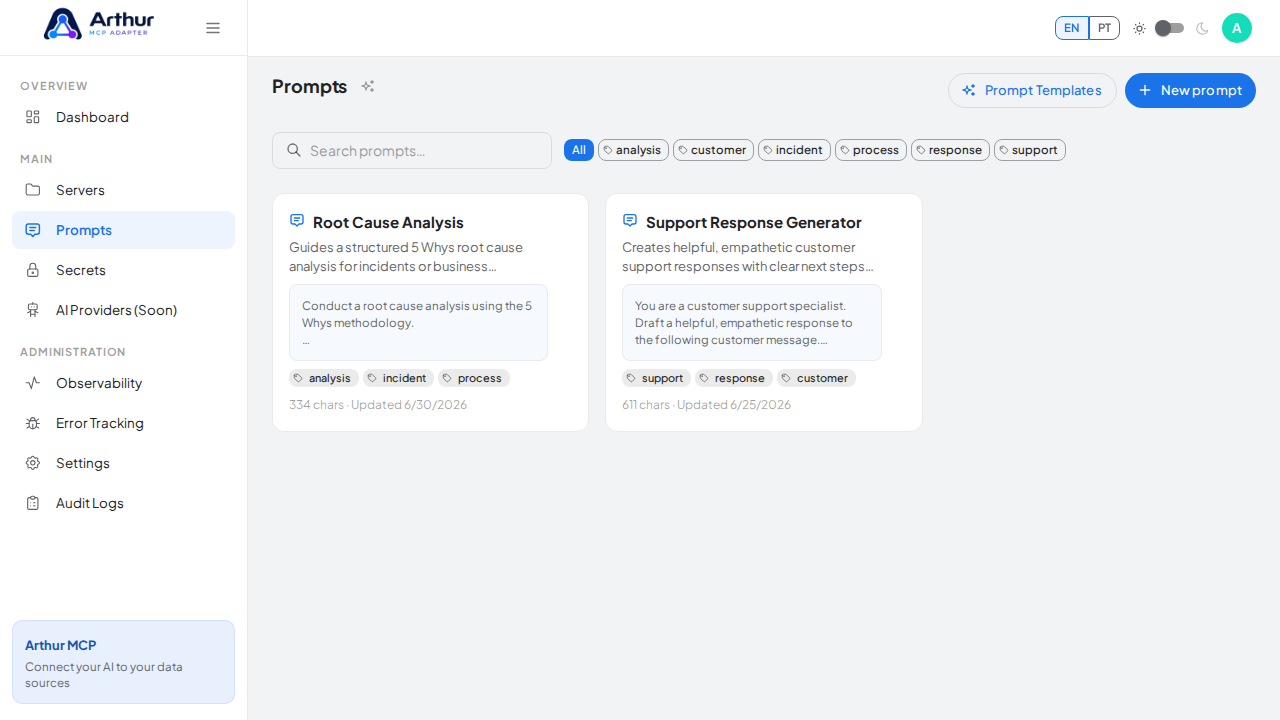Viewport: 1280px width, 720px height.
Task: Click customer tag on Support Response card
Action: (x=816, y=378)
